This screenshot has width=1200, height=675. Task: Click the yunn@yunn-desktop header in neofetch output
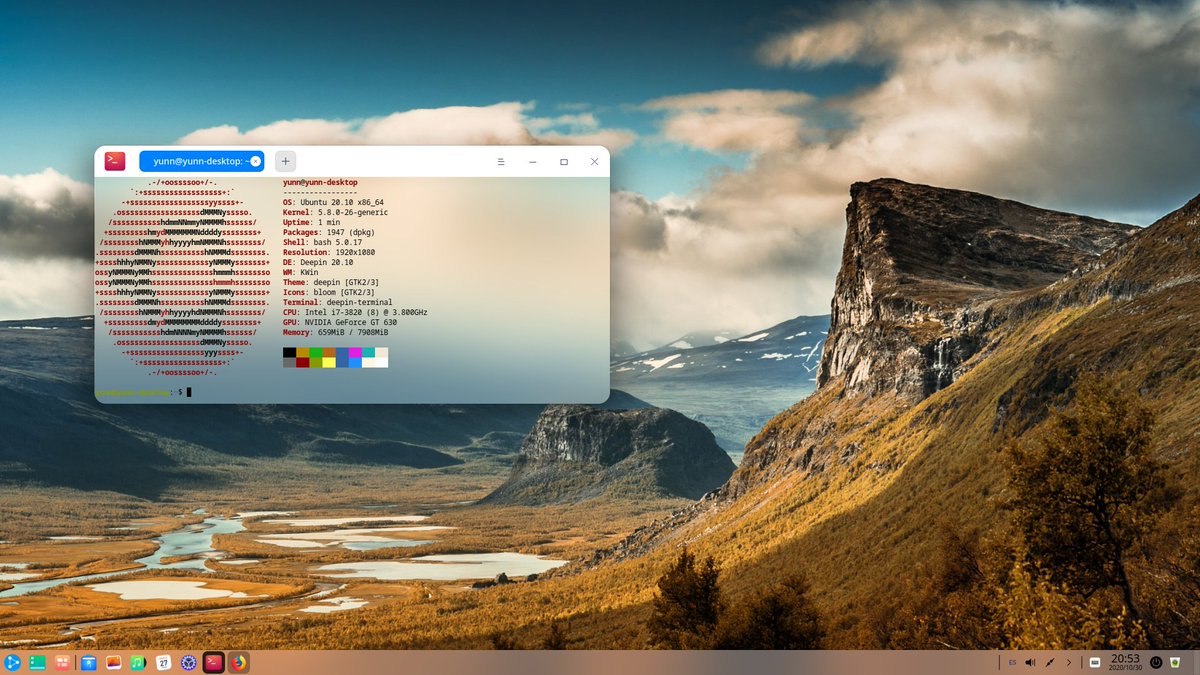320,182
